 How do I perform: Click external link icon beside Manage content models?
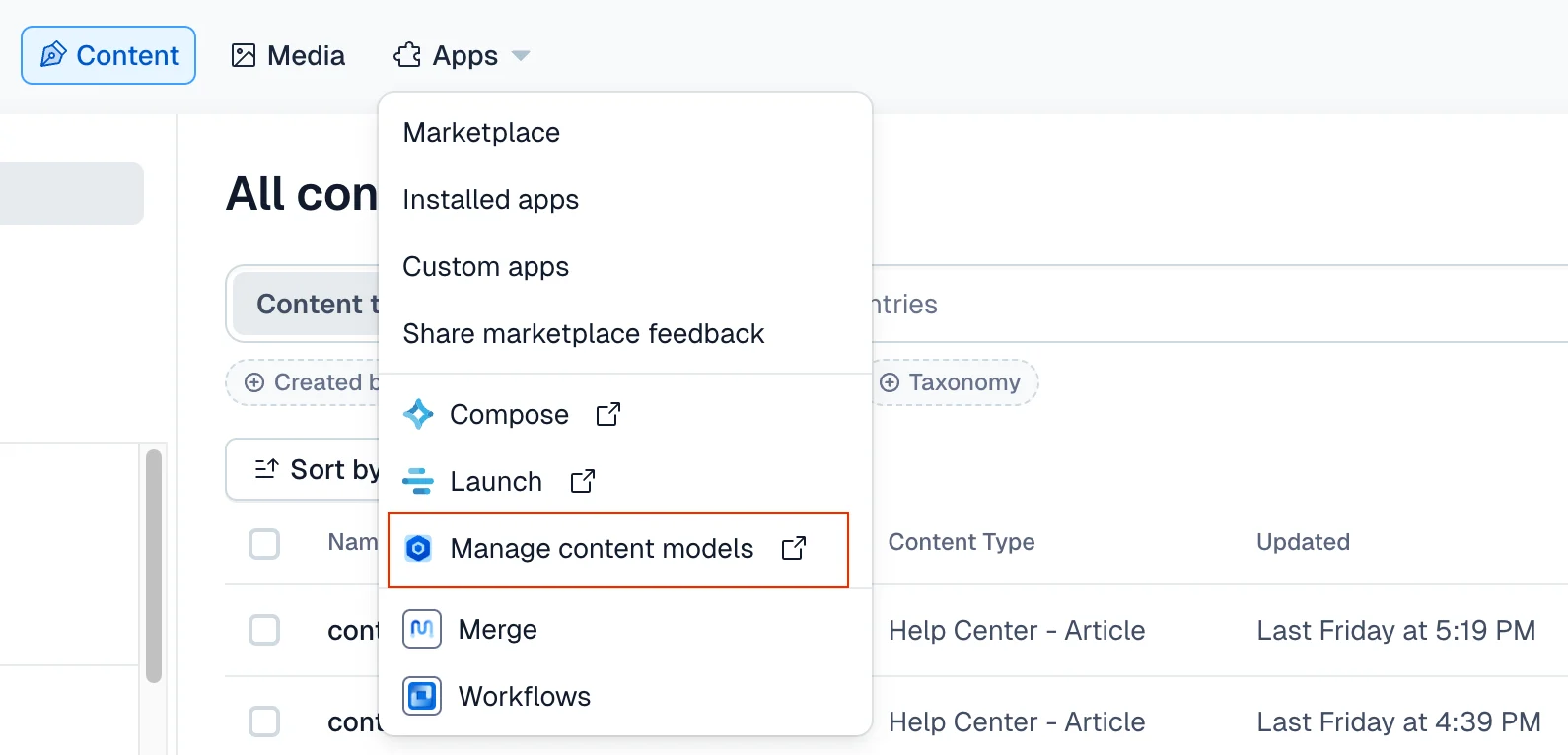coord(794,548)
